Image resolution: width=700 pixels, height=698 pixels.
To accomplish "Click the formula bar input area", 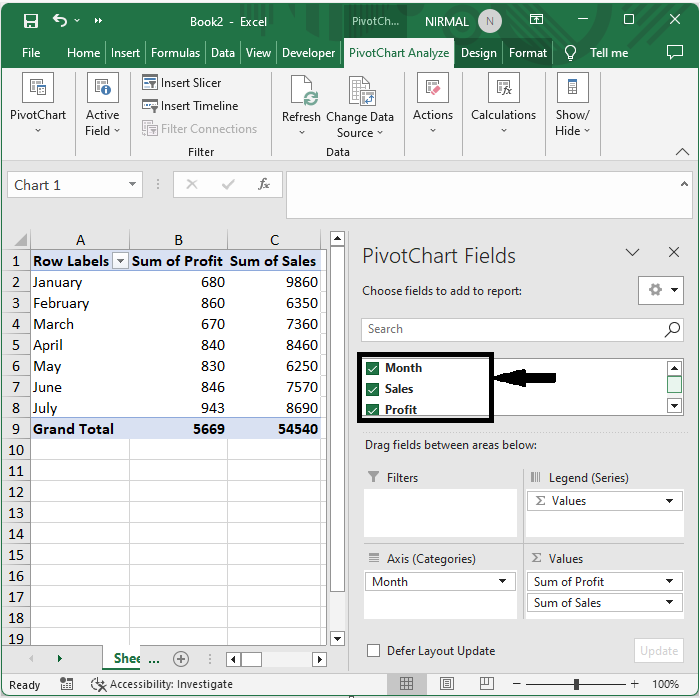I will (x=482, y=195).
